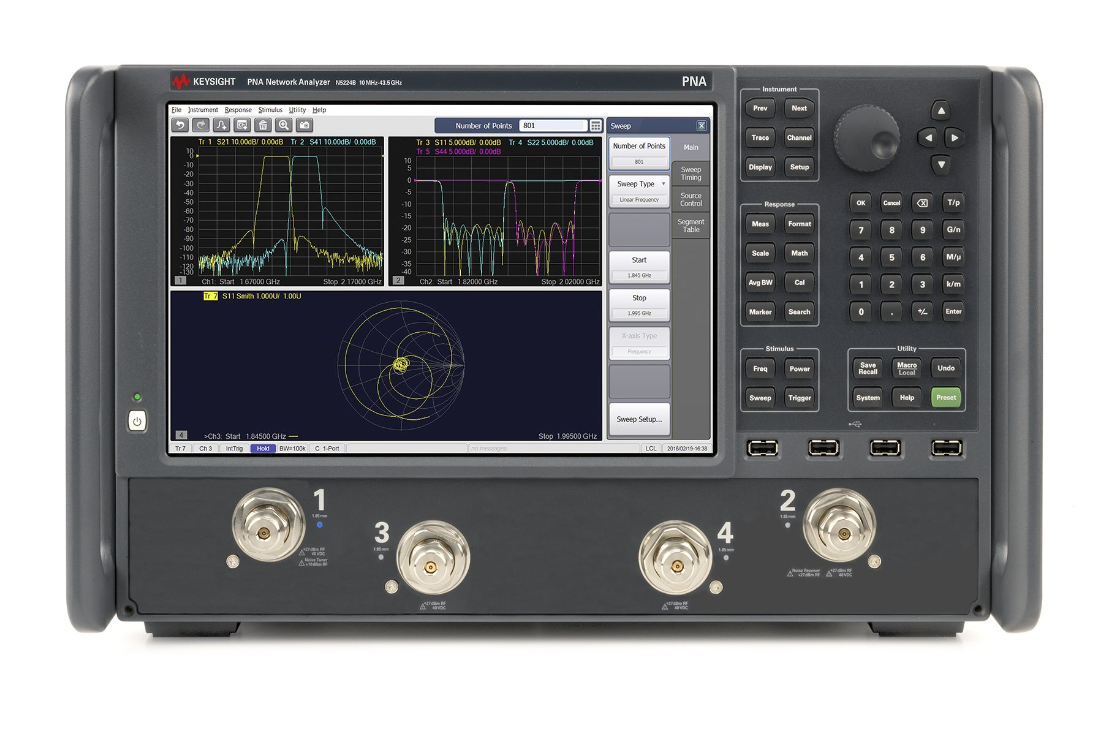Viewport: 1096px width, 754px height.
Task: Open the keypad icon beside Number of Points
Action: [x=595, y=126]
